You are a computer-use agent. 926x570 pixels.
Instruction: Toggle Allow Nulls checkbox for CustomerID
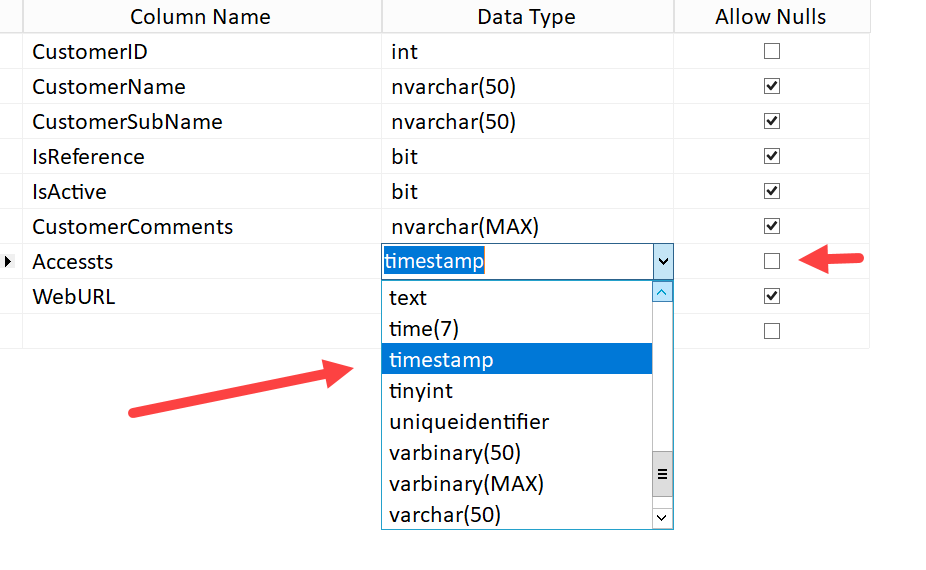[x=771, y=51]
